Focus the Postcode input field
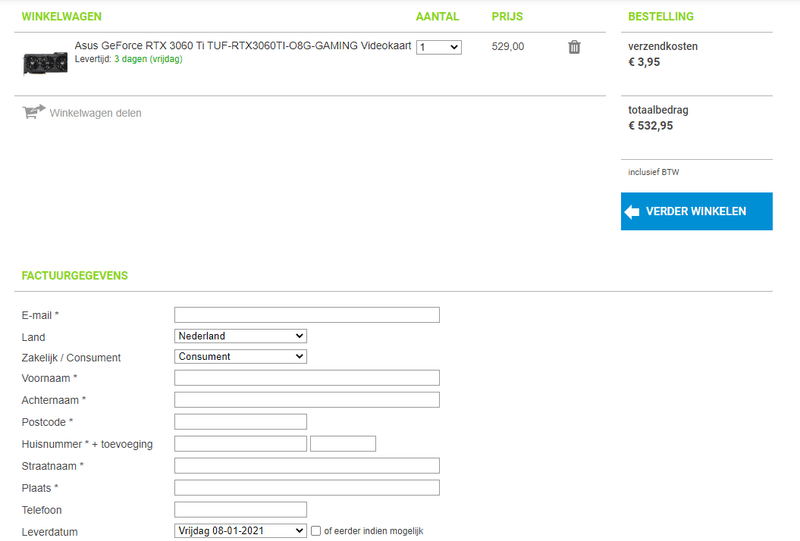This screenshot has height=541, width=800. (x=240, y=422)
